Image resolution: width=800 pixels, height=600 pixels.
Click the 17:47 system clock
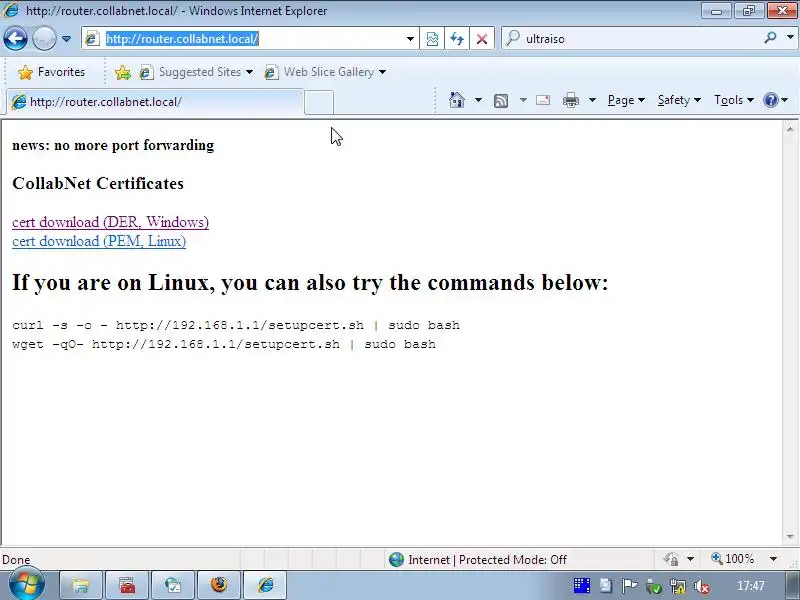[x=751, y=586]
